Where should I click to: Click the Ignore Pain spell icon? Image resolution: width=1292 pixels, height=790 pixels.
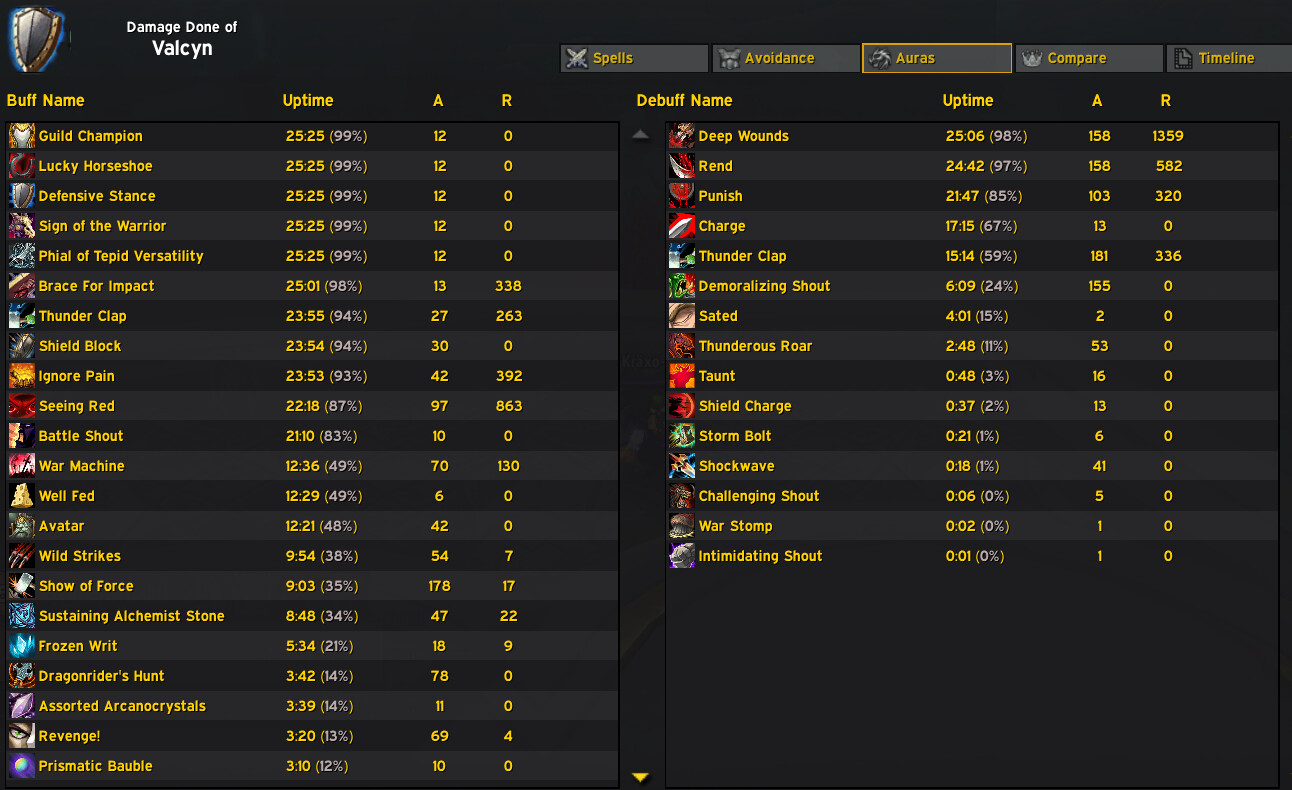coord(22,376)
